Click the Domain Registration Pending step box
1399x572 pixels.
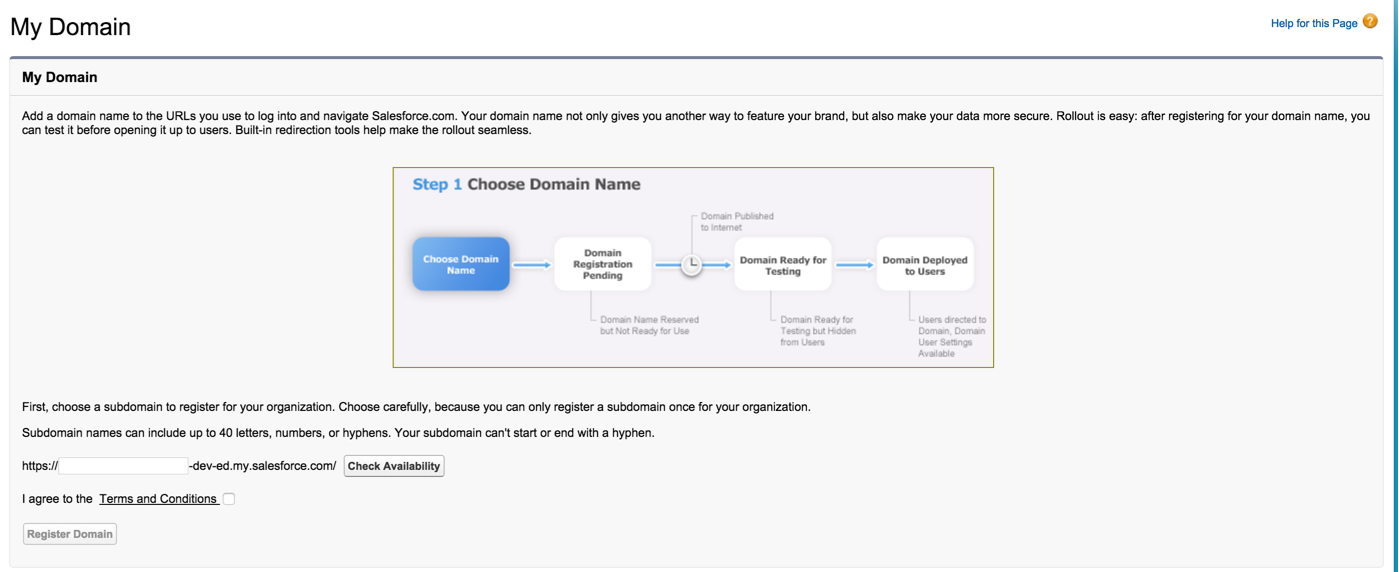pyautogui.click(x=603, y=264)
